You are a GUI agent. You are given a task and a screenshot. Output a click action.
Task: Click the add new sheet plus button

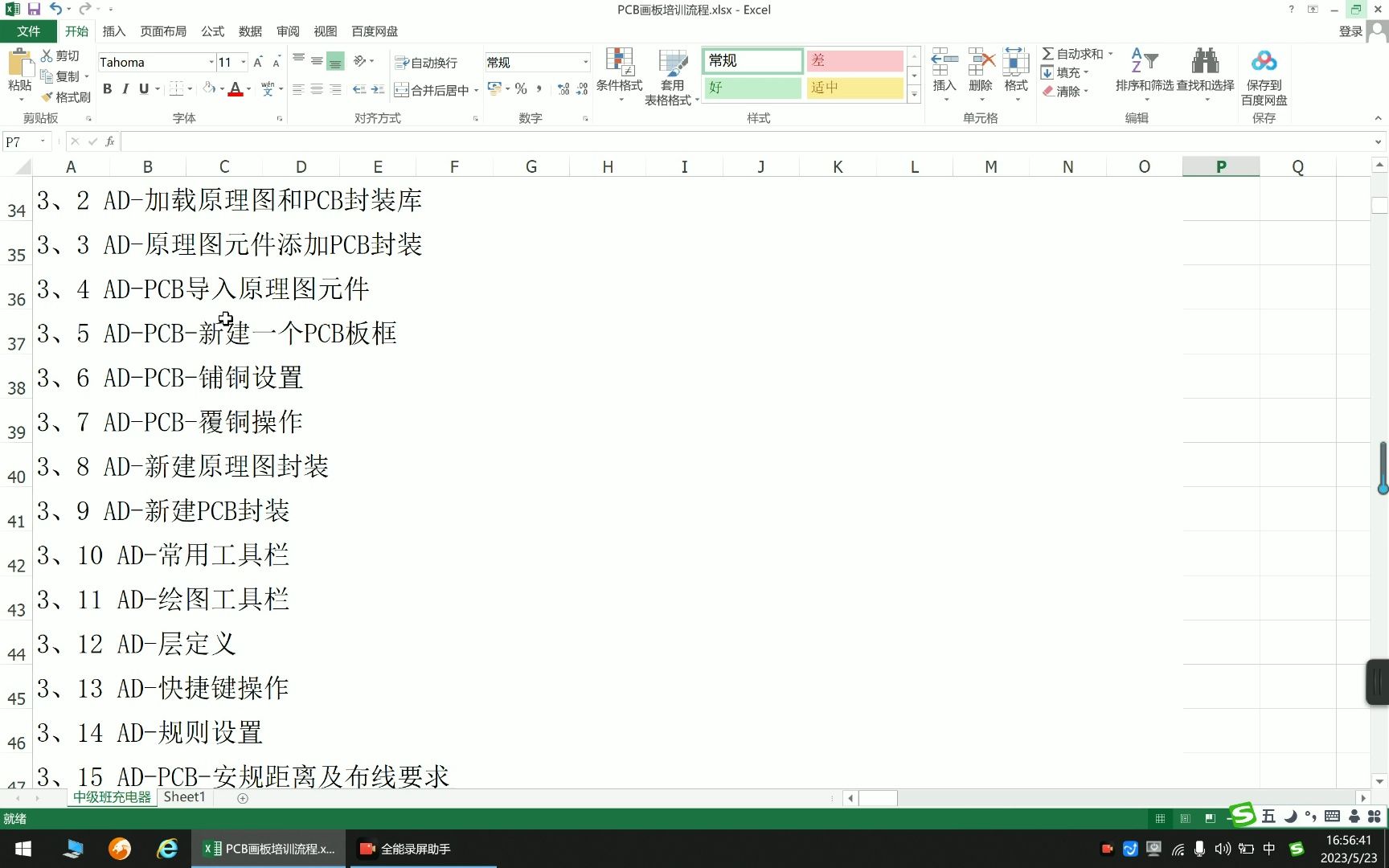[x=243, y=798]
